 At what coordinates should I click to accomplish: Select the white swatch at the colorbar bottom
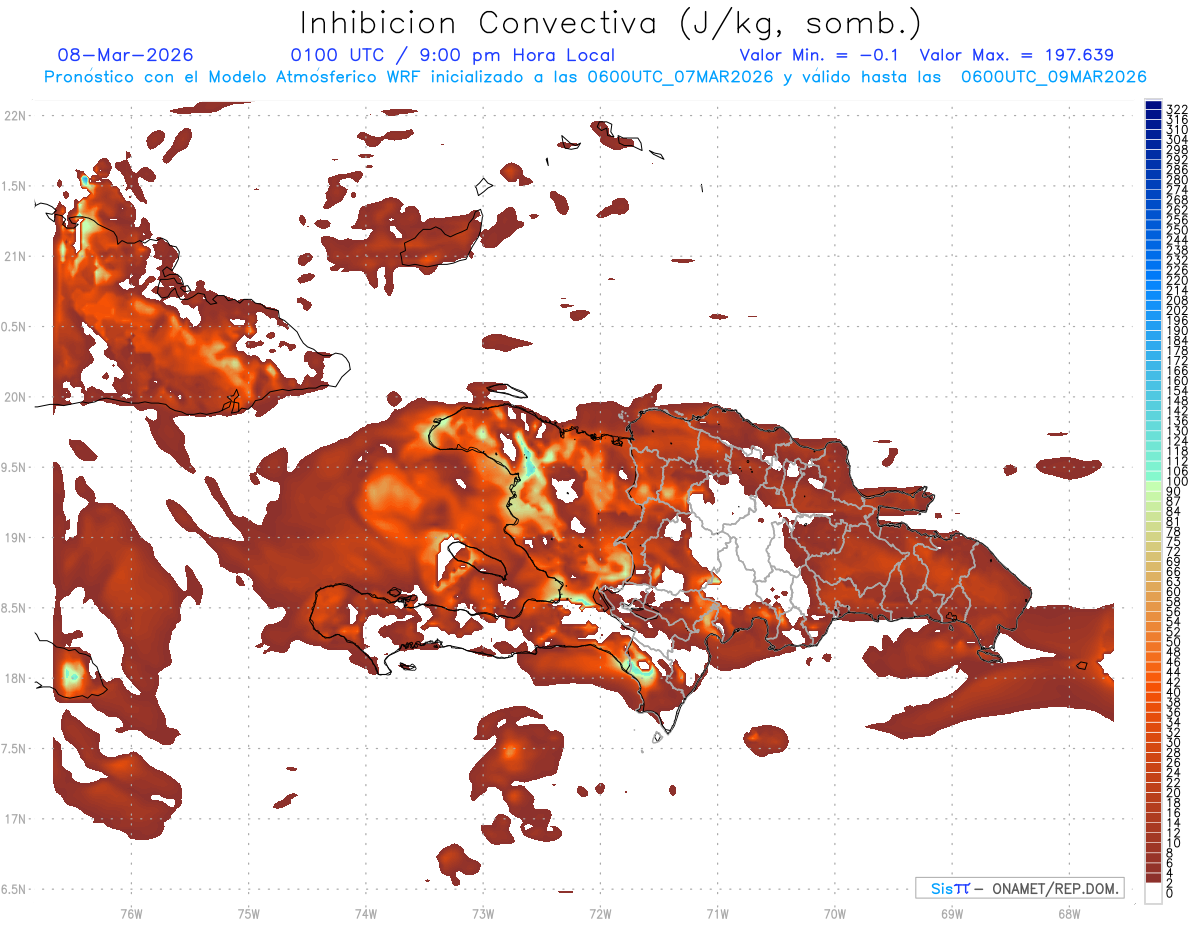(x=1153, y=893)
